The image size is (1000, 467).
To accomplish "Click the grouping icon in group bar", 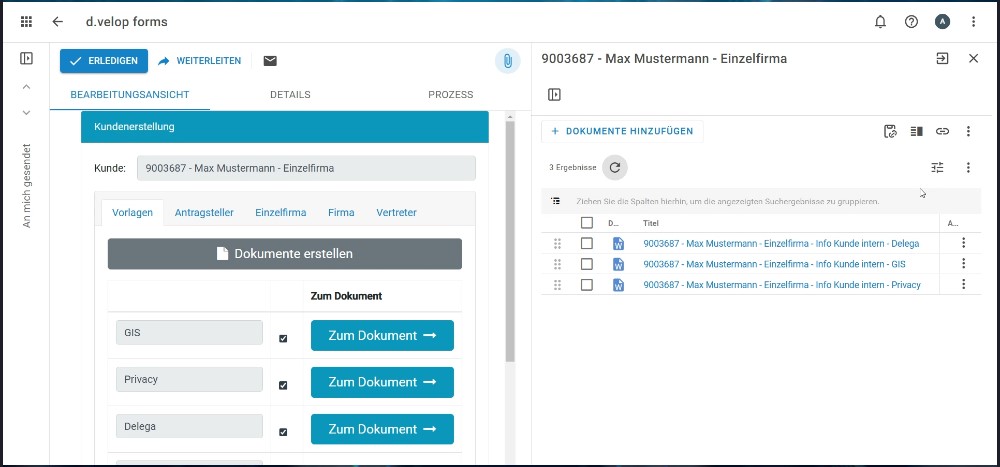I will point(556,201).
